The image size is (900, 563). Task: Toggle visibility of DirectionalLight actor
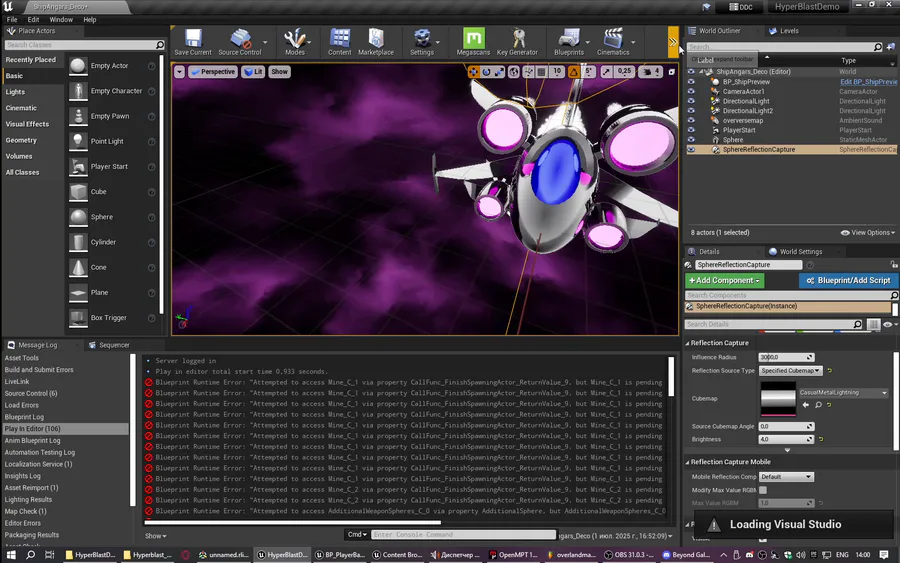point(691,101)
